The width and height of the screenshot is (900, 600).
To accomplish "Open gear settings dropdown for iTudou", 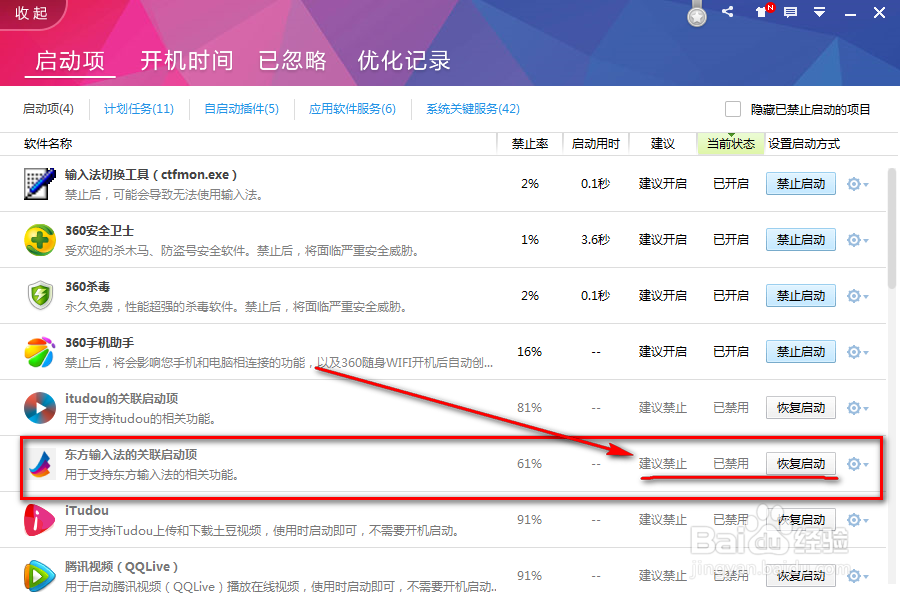I will pos(858,520).
